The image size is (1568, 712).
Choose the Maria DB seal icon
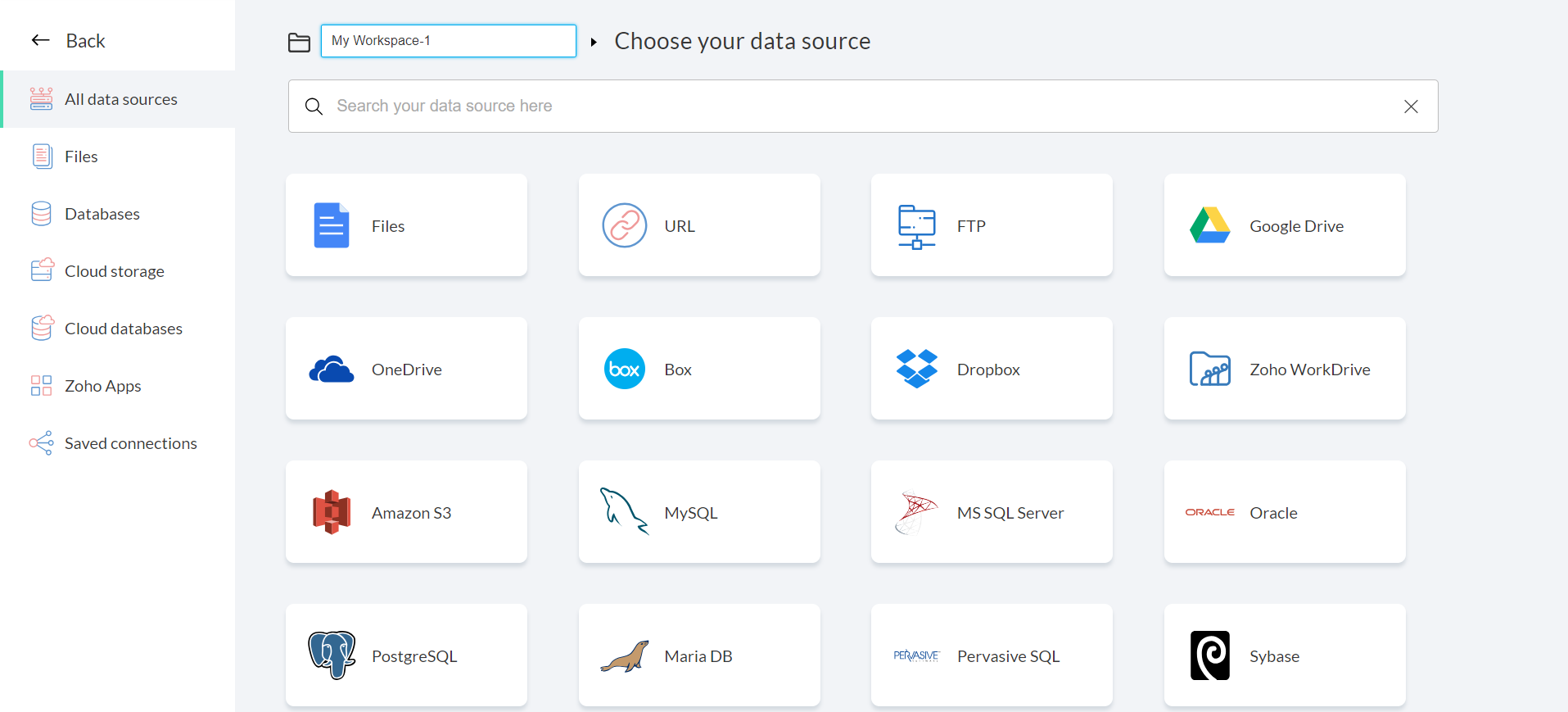tap(625, 656)
